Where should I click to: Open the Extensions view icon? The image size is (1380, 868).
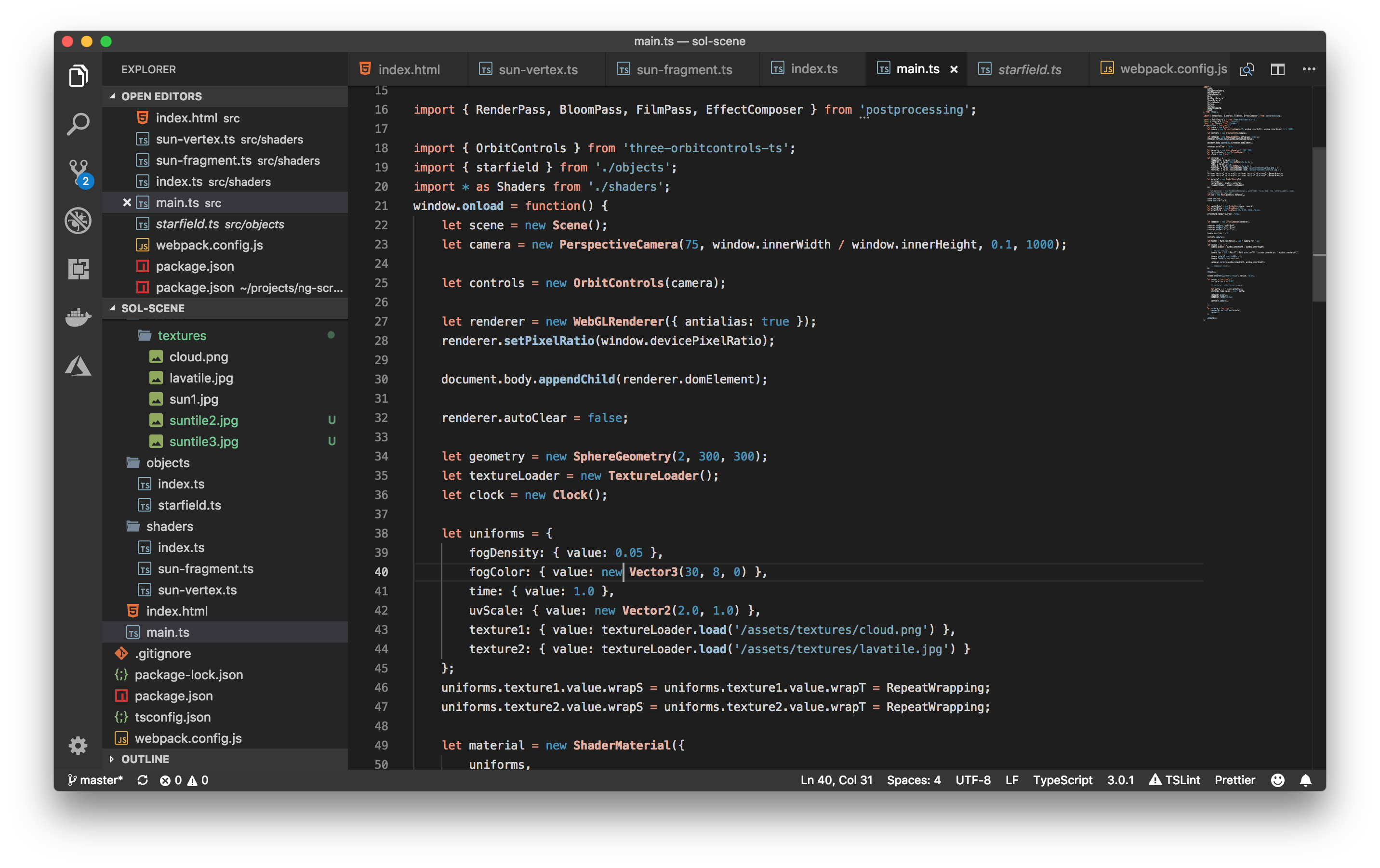pos(78,269)
